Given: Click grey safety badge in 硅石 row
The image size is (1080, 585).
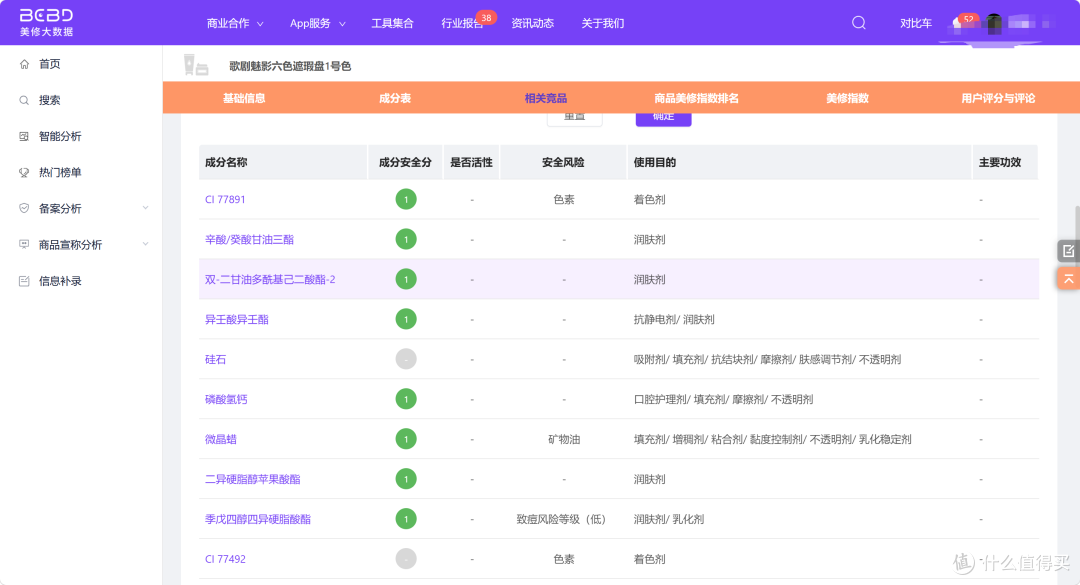Looking at the screenshot, I should 406,359.
